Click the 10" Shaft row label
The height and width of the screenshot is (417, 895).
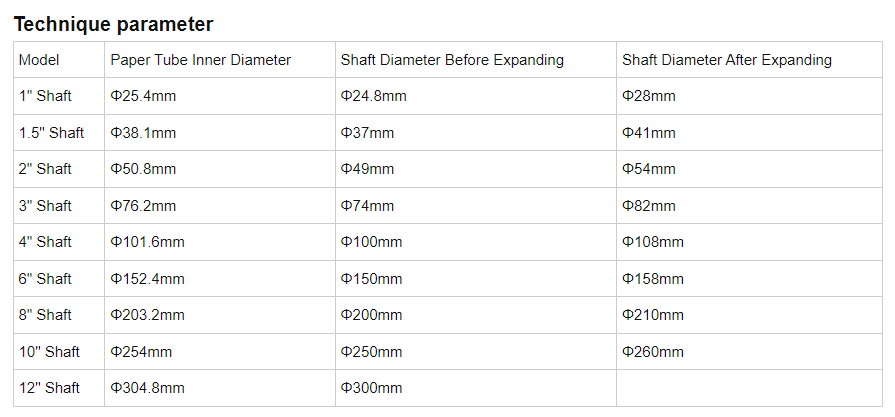(x=49, y=352)
